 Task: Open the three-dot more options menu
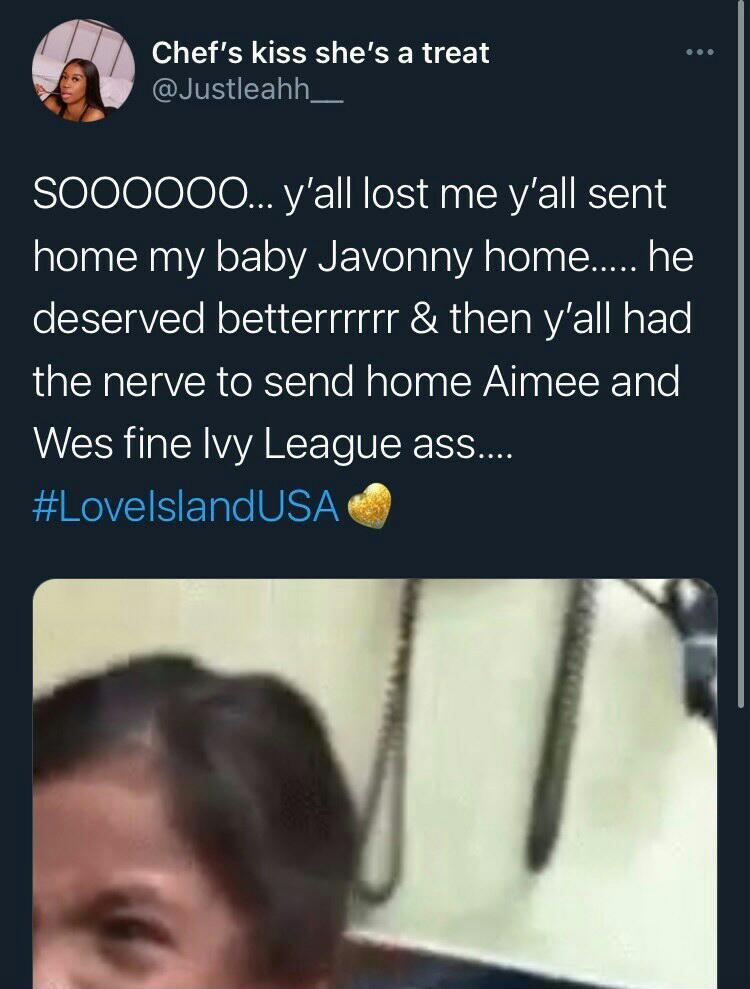click(x=700, y=52)
